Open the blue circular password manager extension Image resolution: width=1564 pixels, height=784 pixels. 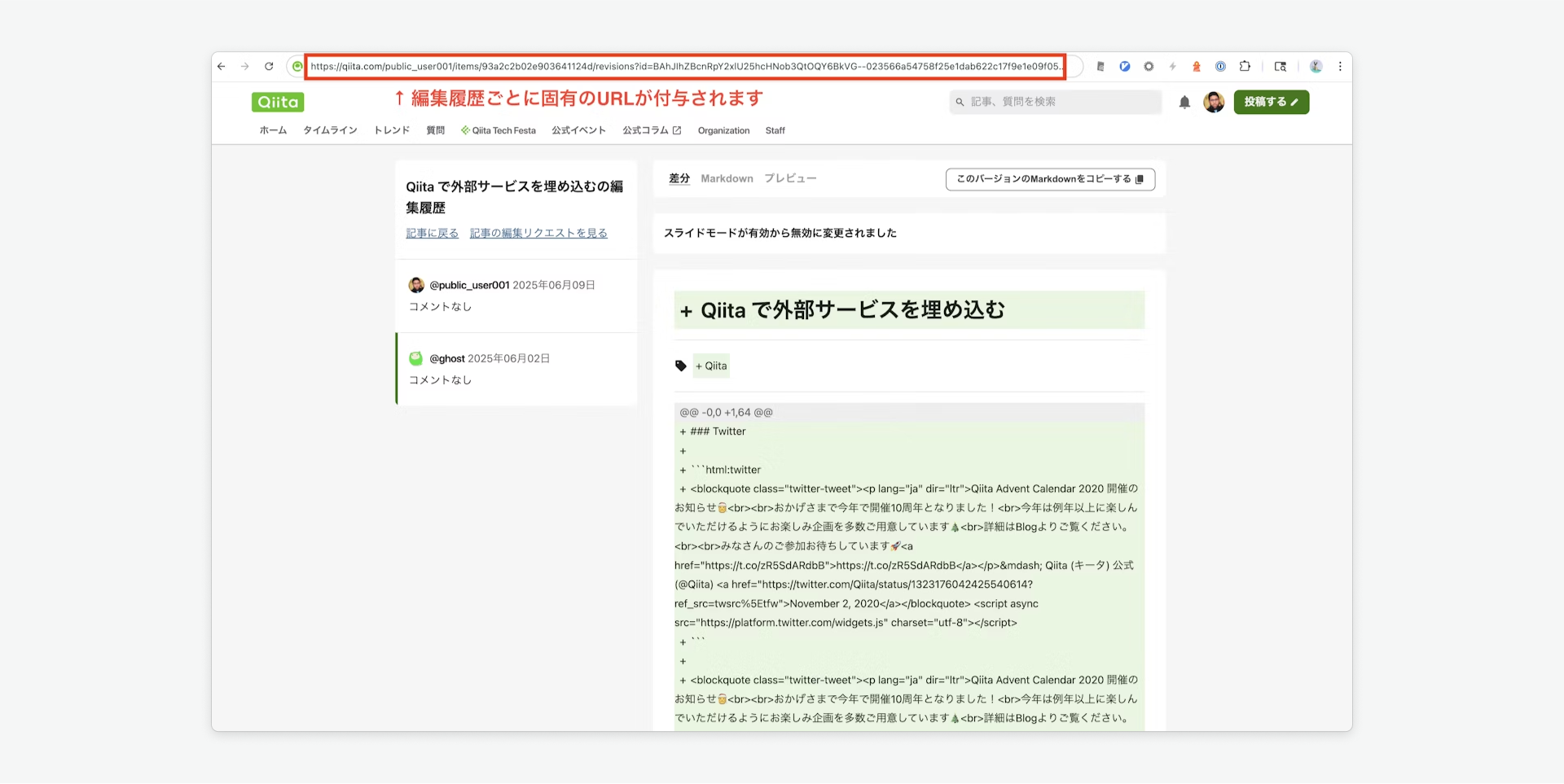pos(1220,67)
